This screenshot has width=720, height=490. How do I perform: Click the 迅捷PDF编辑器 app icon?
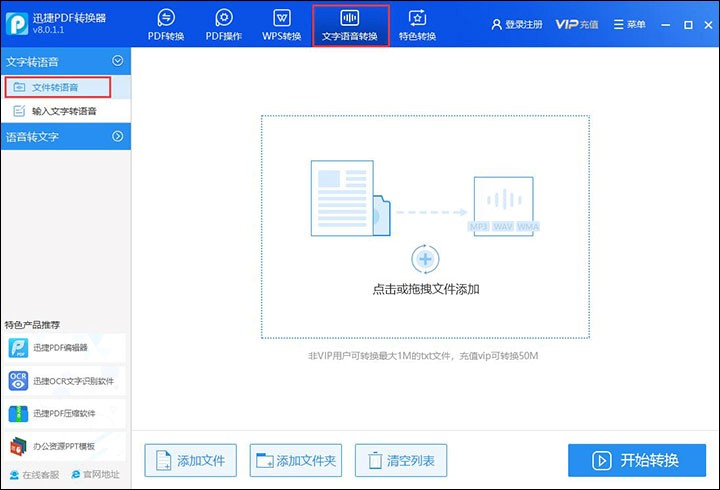pos(18,348)
